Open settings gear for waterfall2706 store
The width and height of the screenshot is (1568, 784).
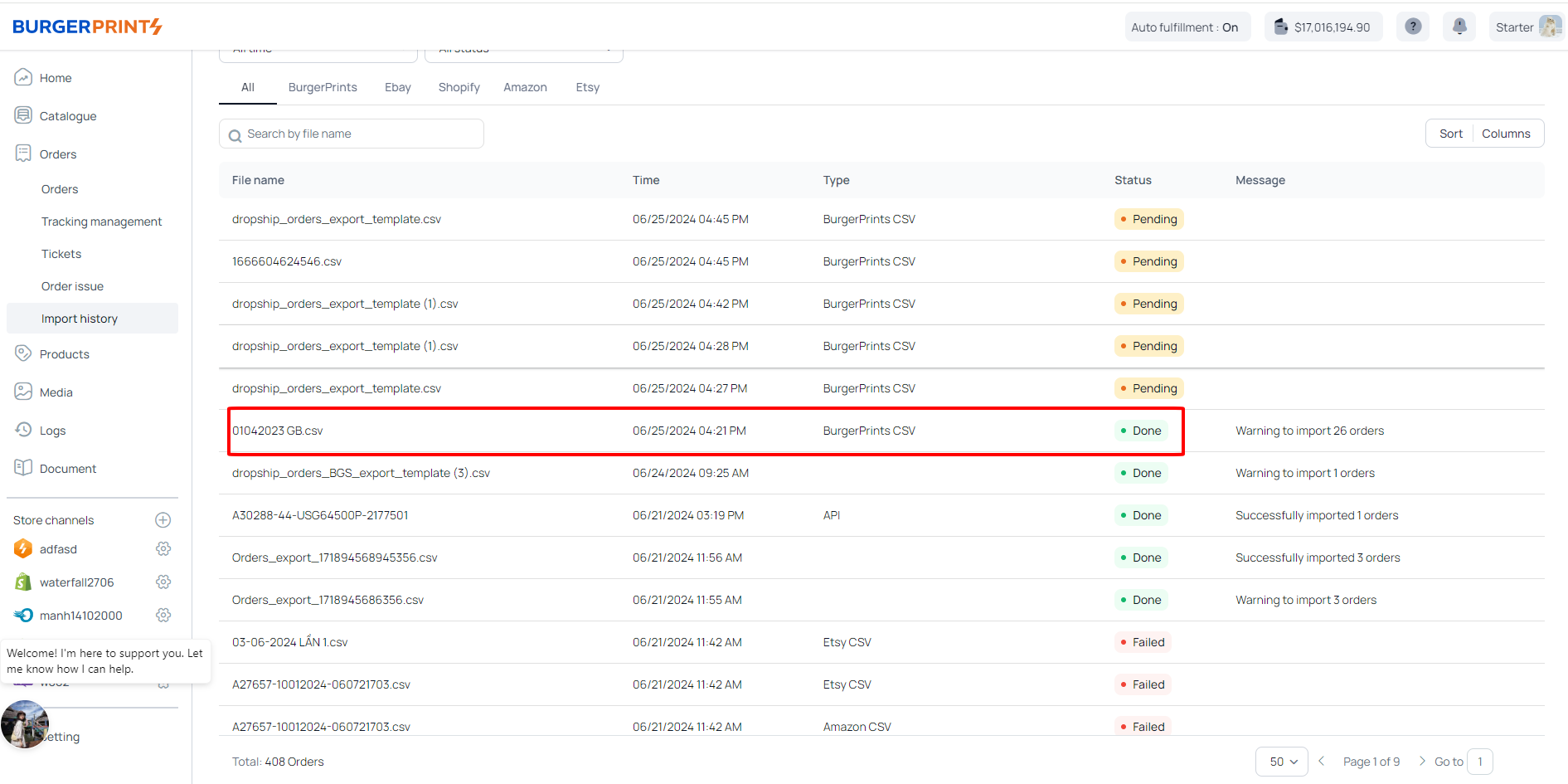[163, 582]
